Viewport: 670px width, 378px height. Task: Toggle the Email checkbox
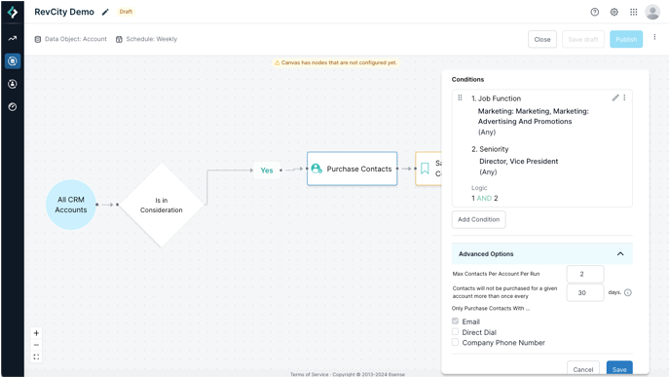pyautogui.click(x=455, y=321)
